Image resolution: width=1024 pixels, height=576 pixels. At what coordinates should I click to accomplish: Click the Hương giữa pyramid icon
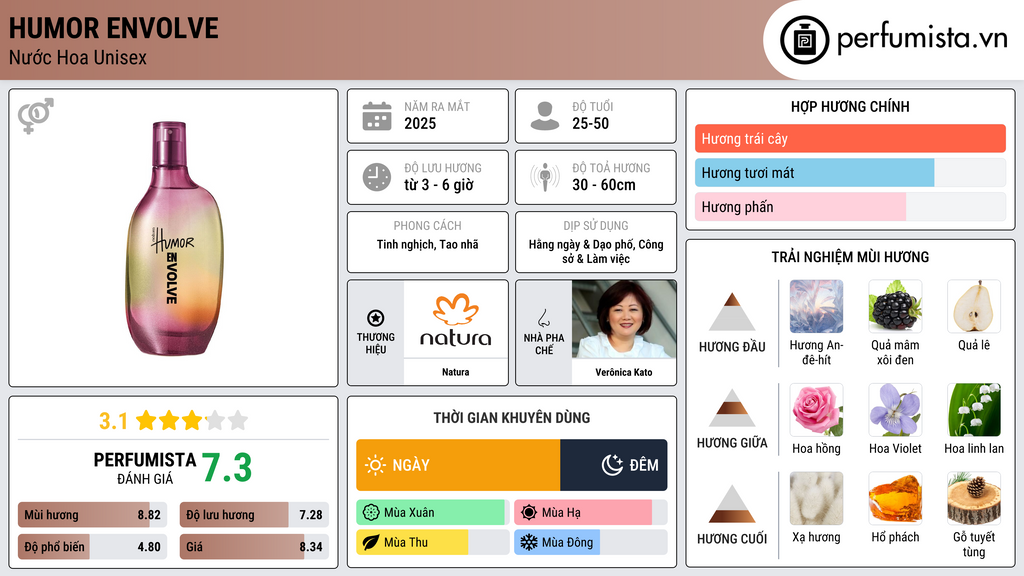coord(732,408)
